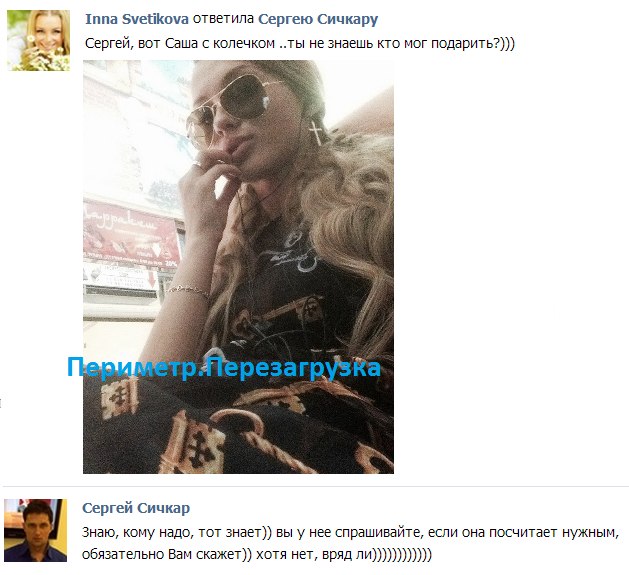The image size is (629, 575).
Task: Click the reply line starting with Знаю, кому надо
Action: [351, 532]
